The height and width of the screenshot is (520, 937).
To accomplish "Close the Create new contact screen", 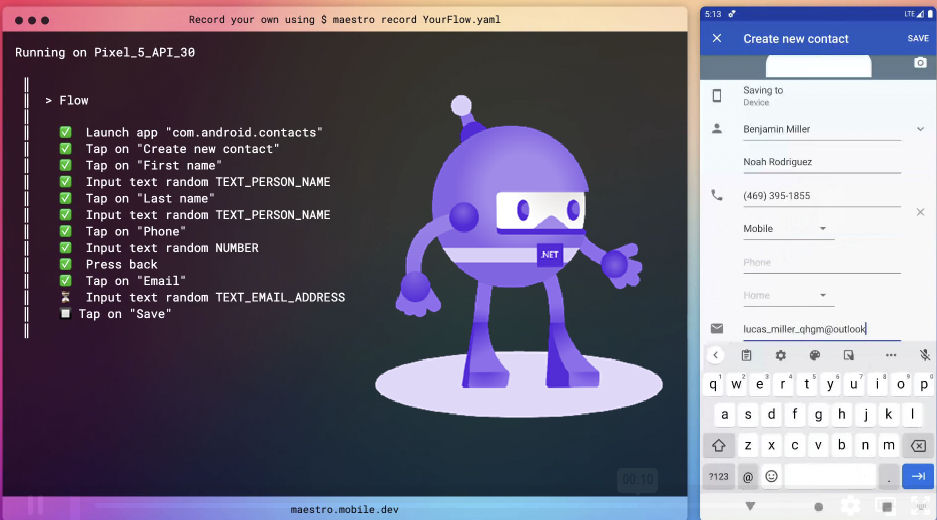I will [716, 39].
